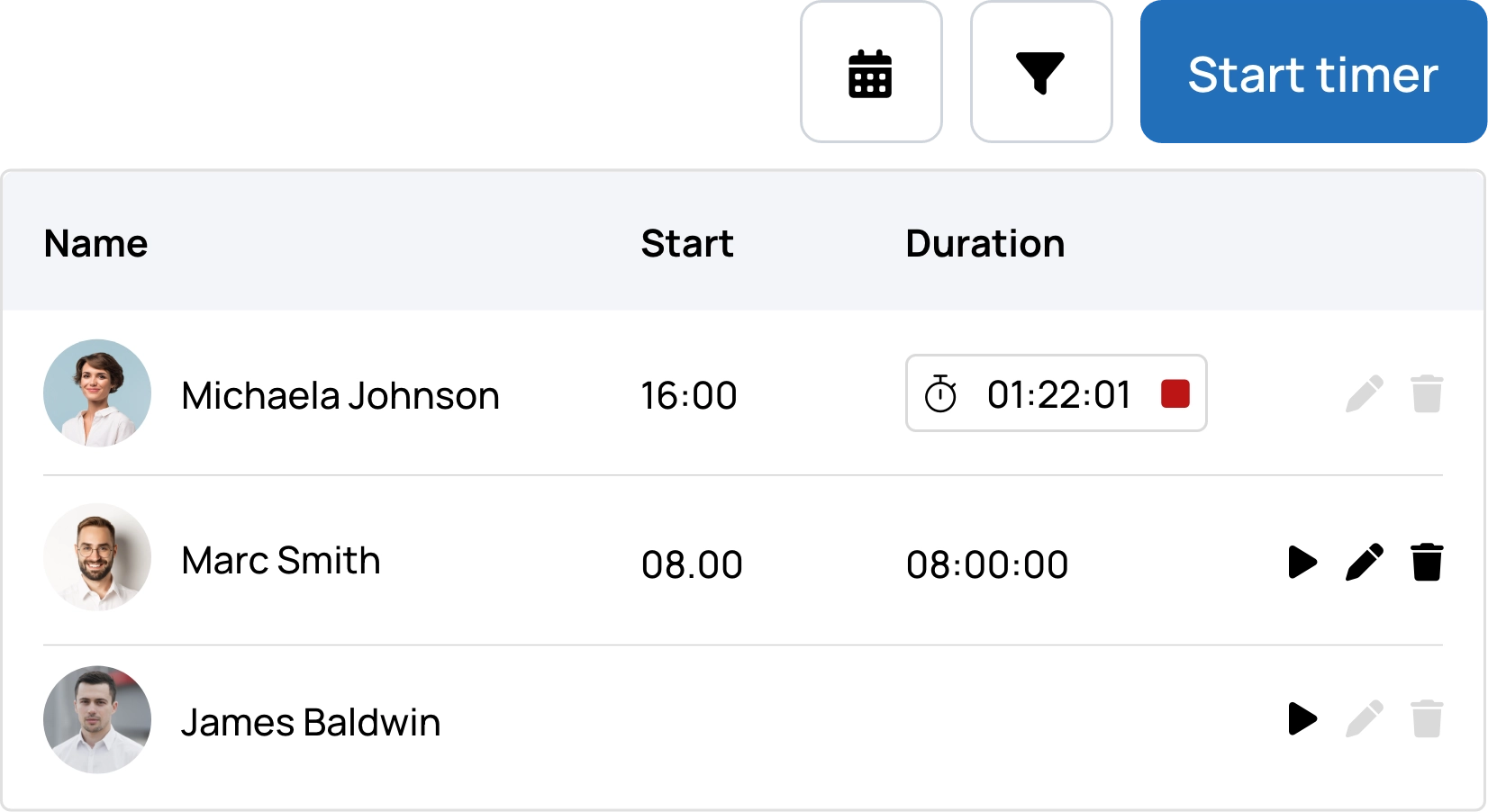1488x812 pixels.
Task: Click Marc Smith's 08:00:00 duration
Action: pos(987,564)
